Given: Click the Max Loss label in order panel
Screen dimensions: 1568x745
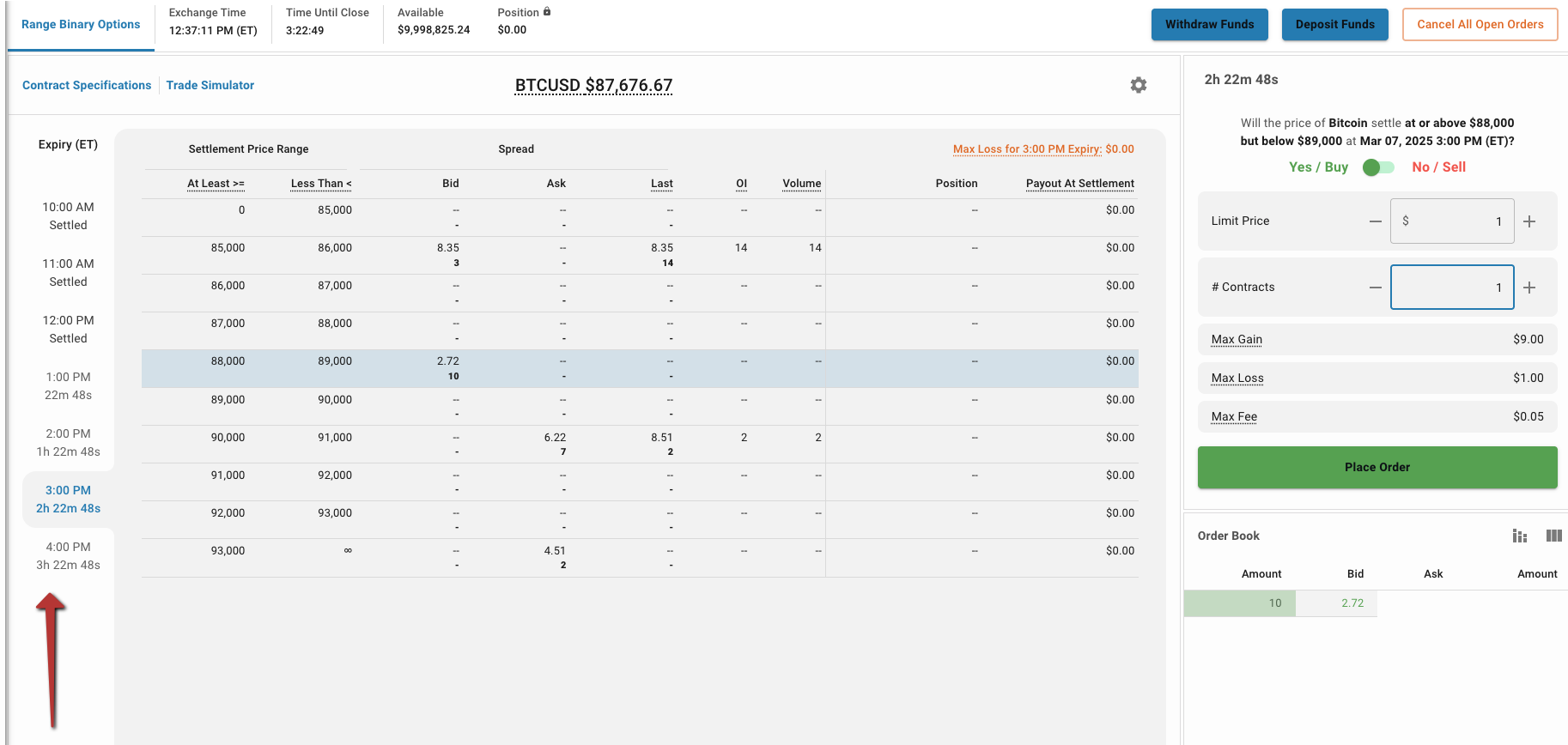Looking at the screenshot, I should 1237,379.
